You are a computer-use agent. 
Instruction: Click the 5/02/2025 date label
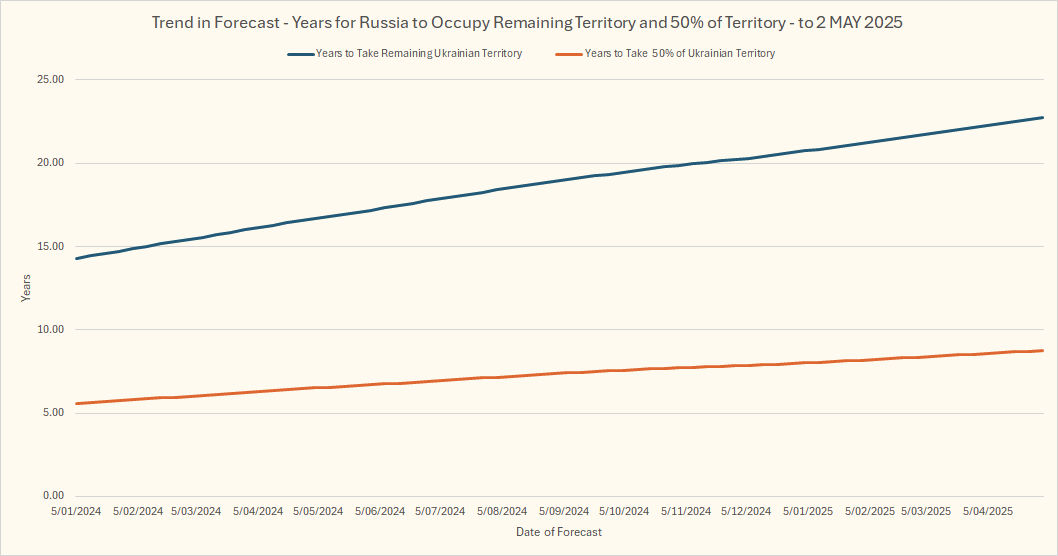click(870, 511)
